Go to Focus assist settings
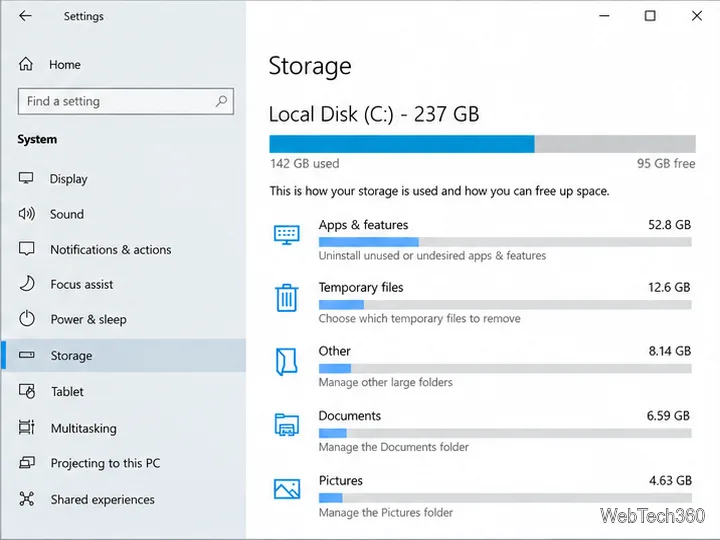 point(81,284)
